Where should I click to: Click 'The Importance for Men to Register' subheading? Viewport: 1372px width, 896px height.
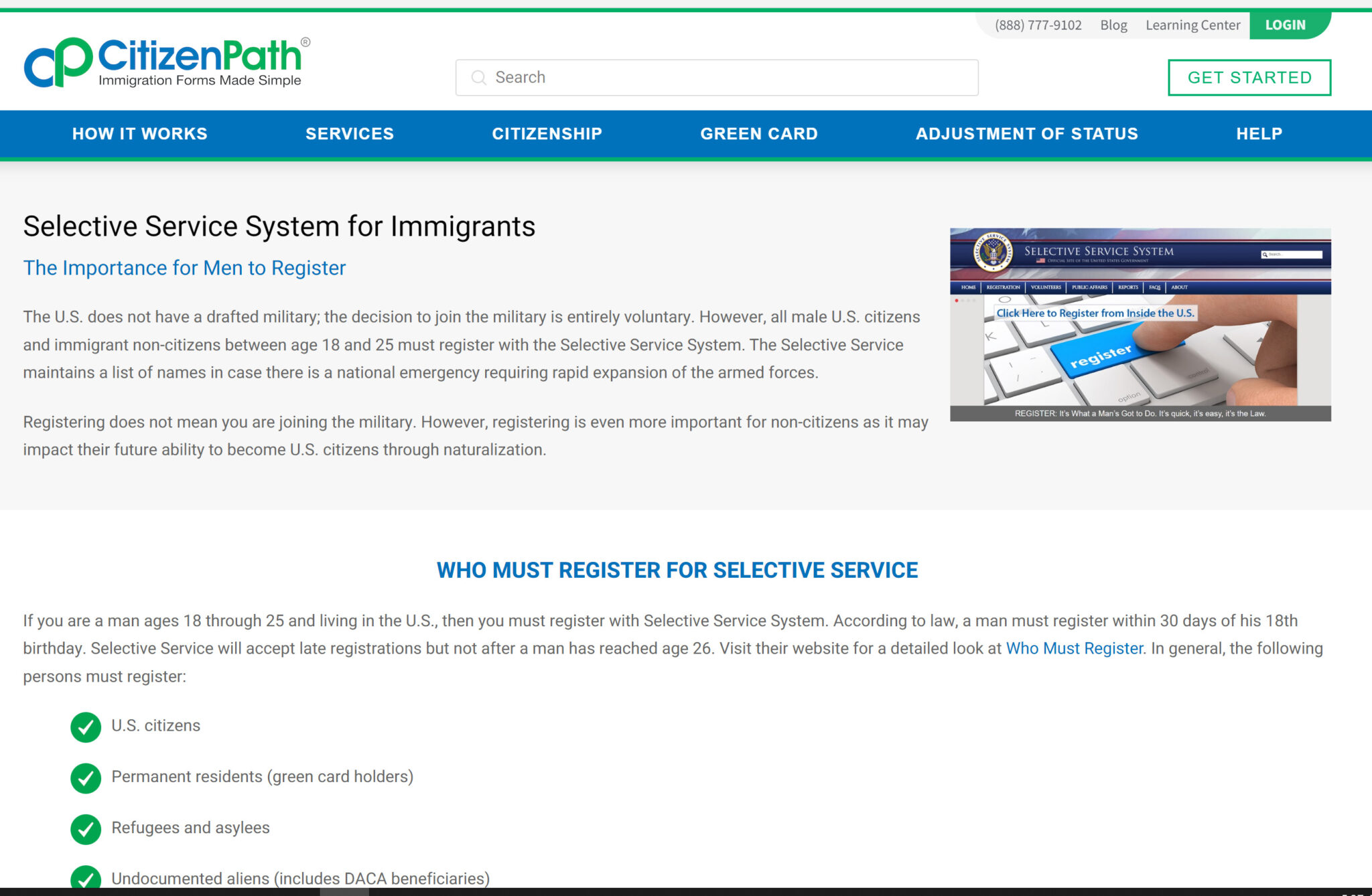184,268
